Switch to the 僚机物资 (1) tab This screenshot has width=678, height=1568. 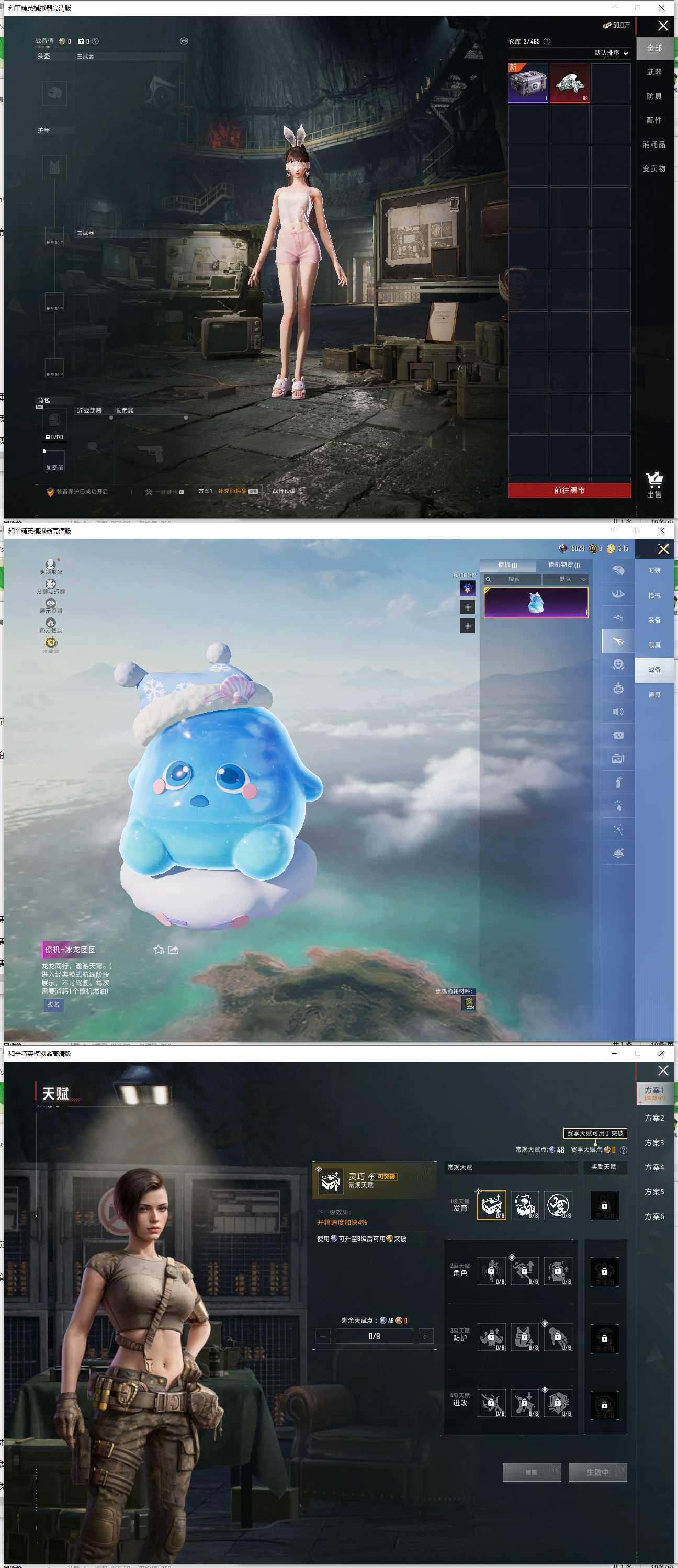point(564,565)
